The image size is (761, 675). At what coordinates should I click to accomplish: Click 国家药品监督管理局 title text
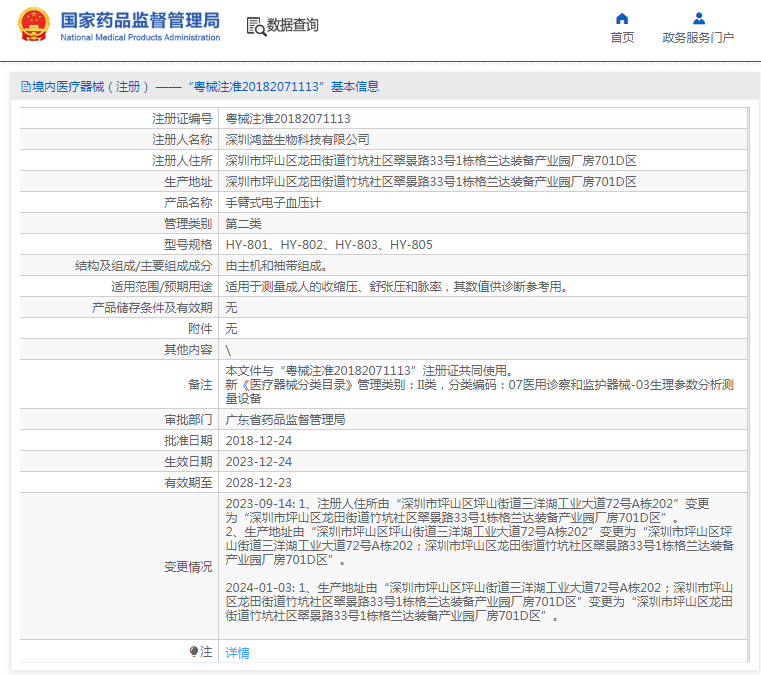pos(140,20)
